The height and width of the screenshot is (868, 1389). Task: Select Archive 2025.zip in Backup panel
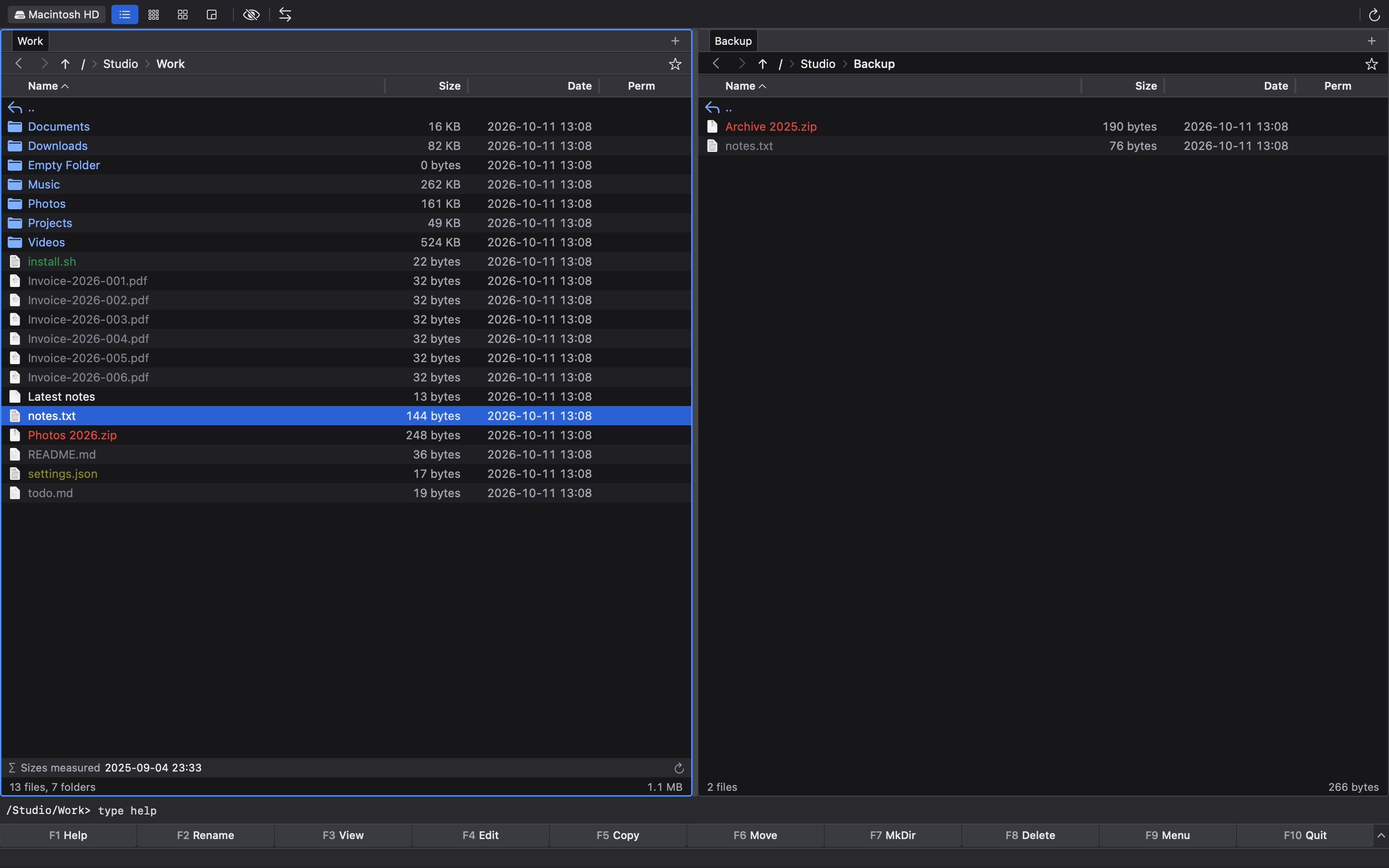click(1043, 126)
